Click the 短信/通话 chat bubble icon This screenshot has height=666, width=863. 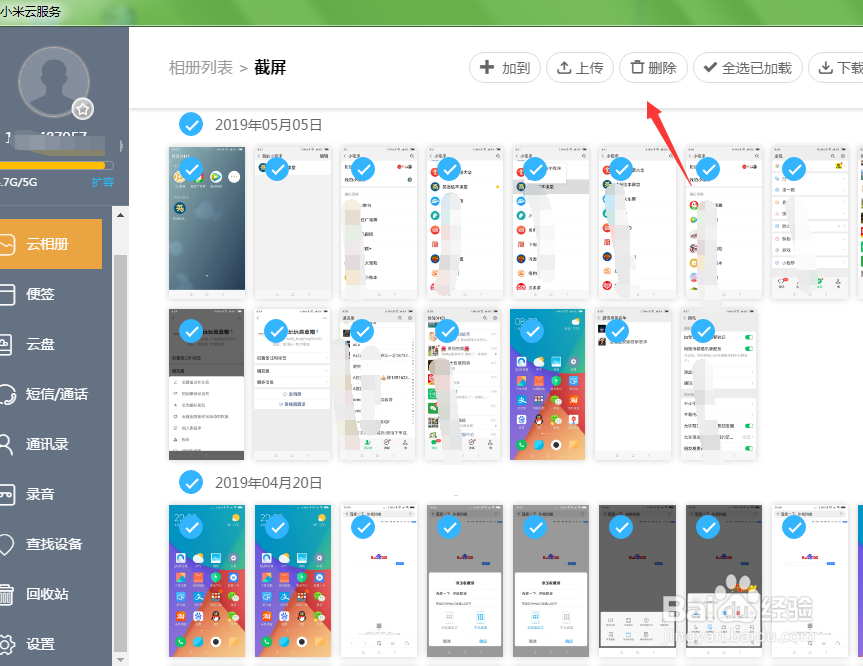pos(7,395)
